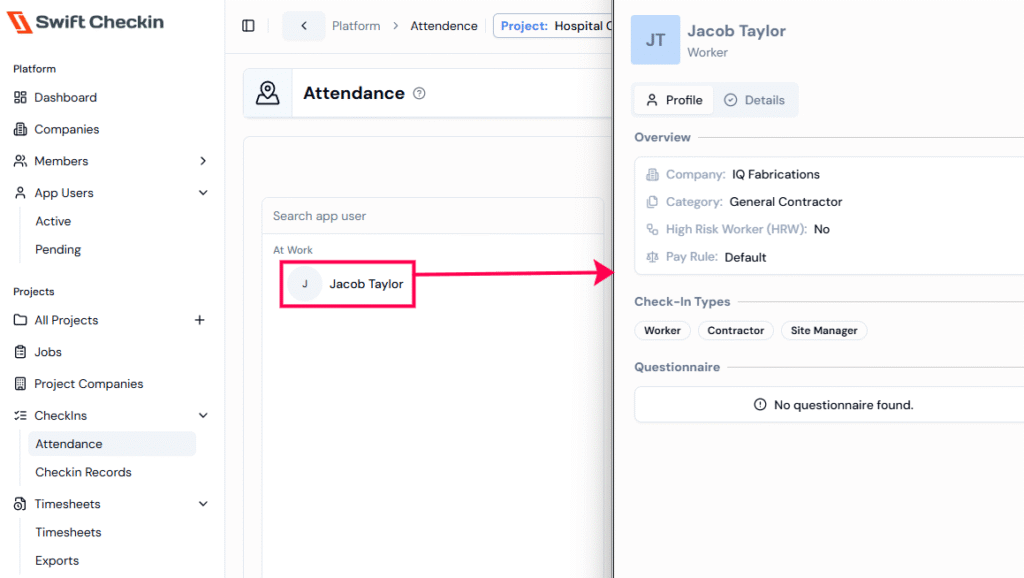The height and width of the screenshot is (578, 1024).
Task: Open the Companies page
Action: [x=66, y=129]
